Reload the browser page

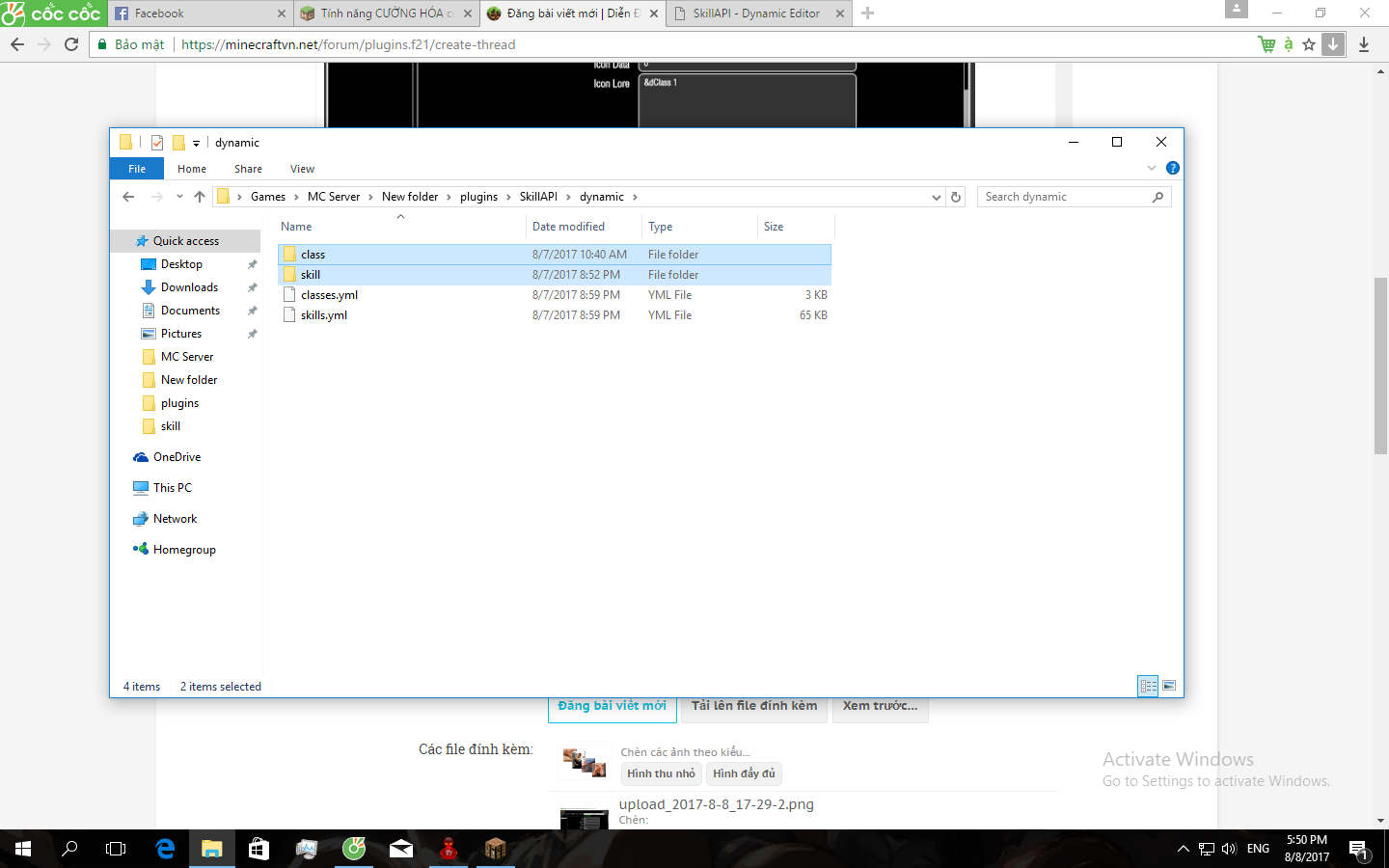71,44
